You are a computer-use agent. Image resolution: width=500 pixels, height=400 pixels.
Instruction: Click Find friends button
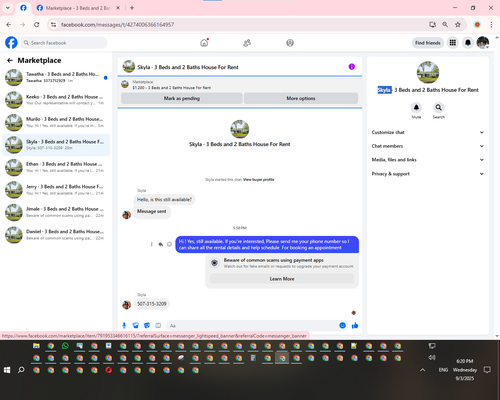[428, 43]
